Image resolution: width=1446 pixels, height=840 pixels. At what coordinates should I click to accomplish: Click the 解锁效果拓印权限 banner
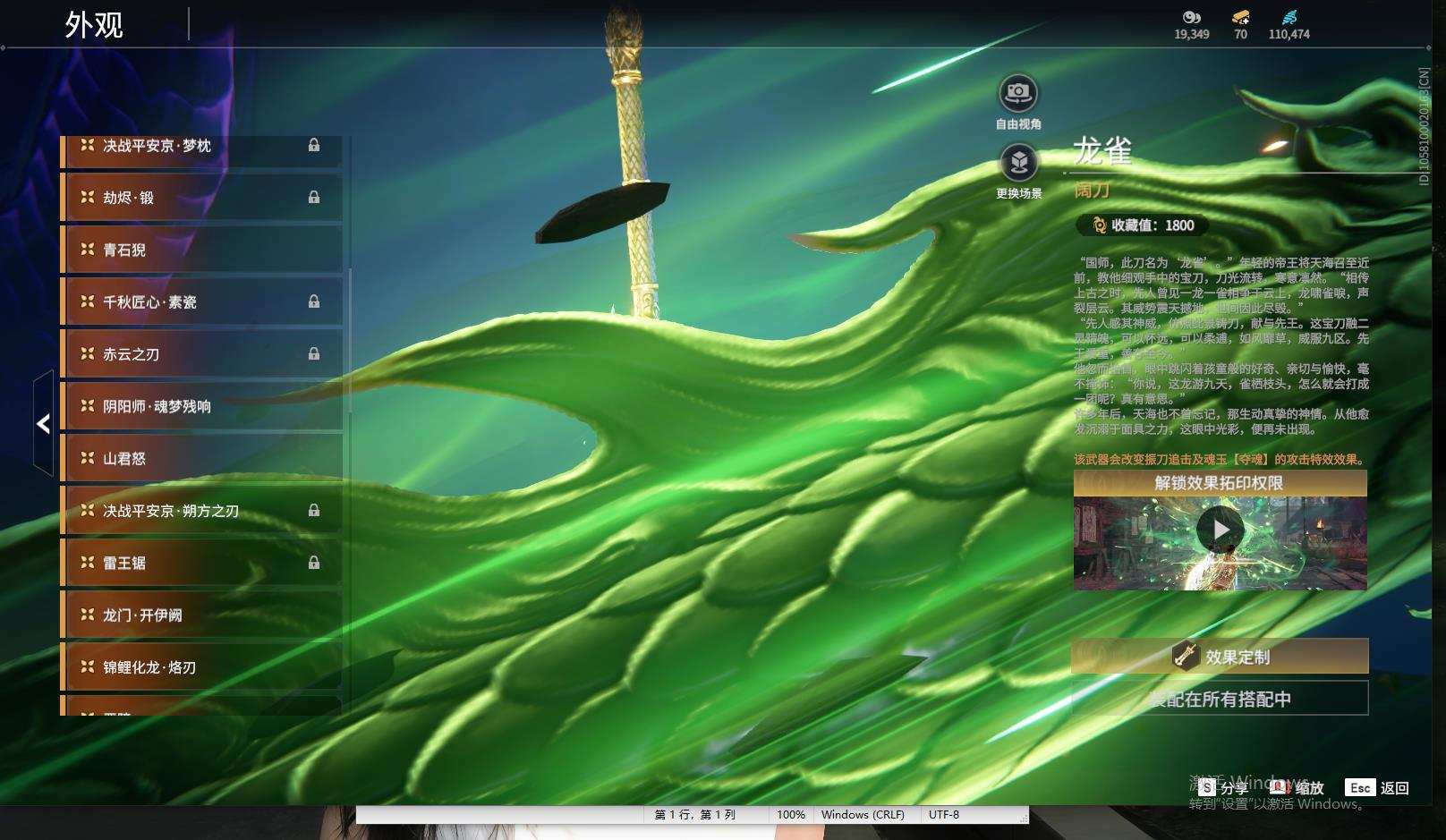1221,483
